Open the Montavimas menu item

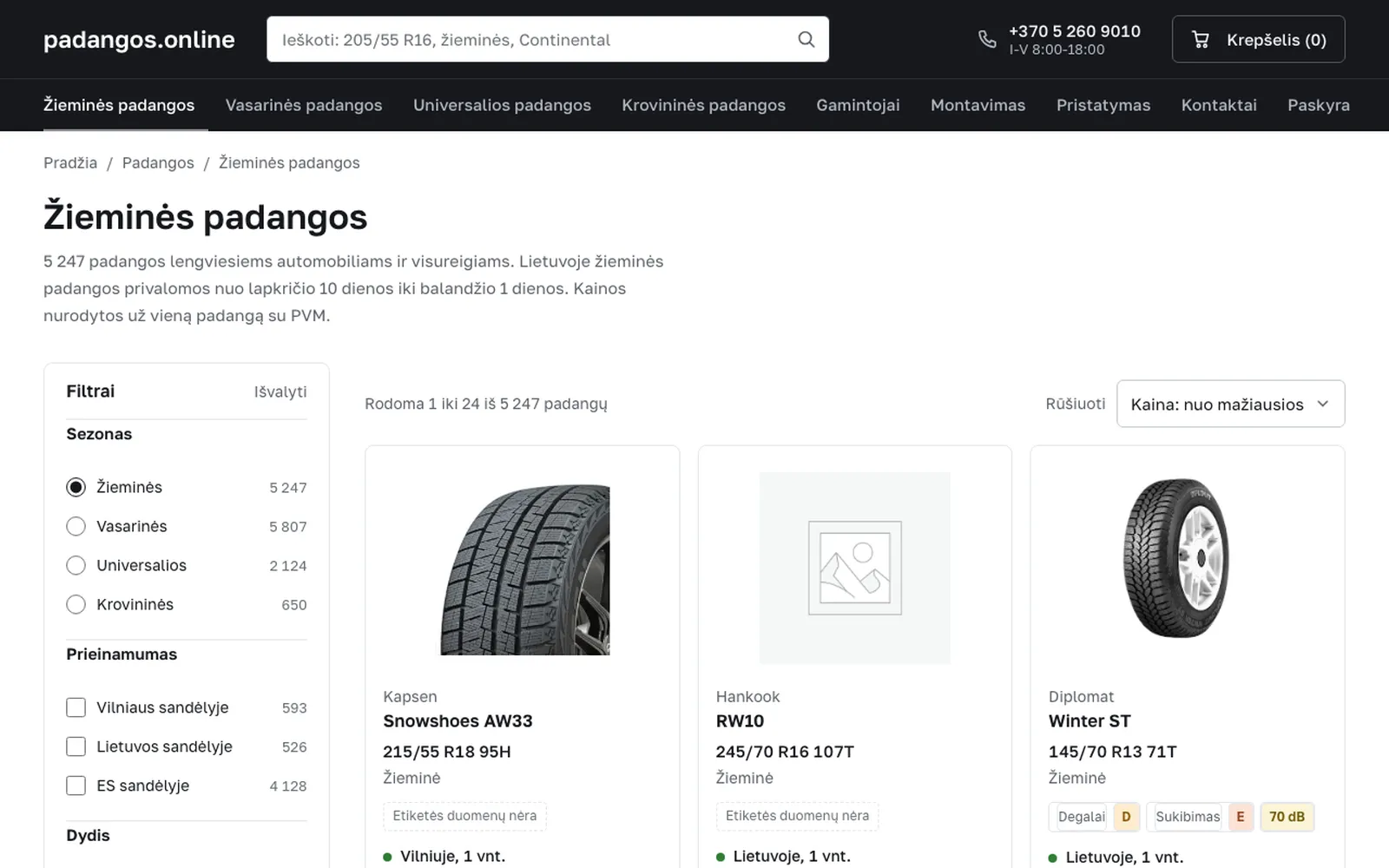[x=978, y=105]
